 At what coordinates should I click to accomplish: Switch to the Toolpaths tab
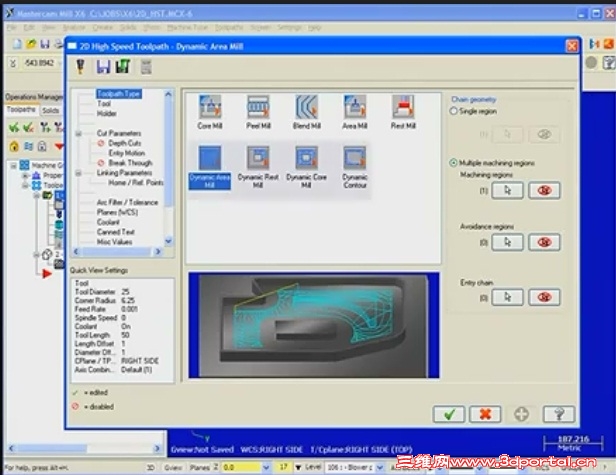pos(21,110)
